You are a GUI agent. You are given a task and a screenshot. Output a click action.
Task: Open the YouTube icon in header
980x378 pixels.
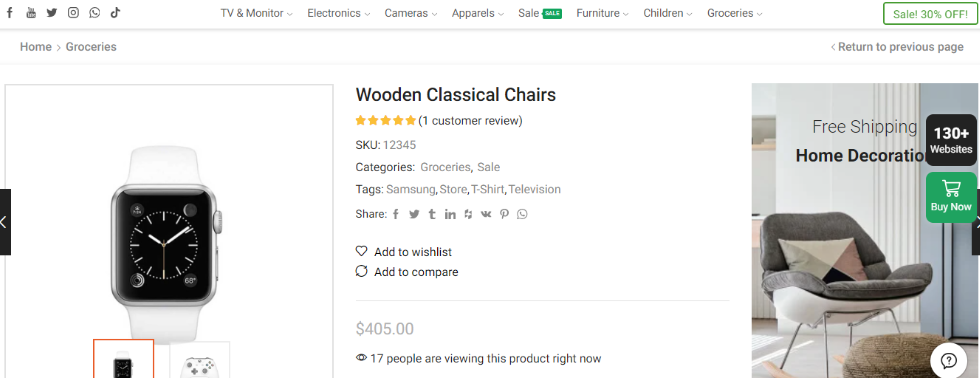point(31,12)
